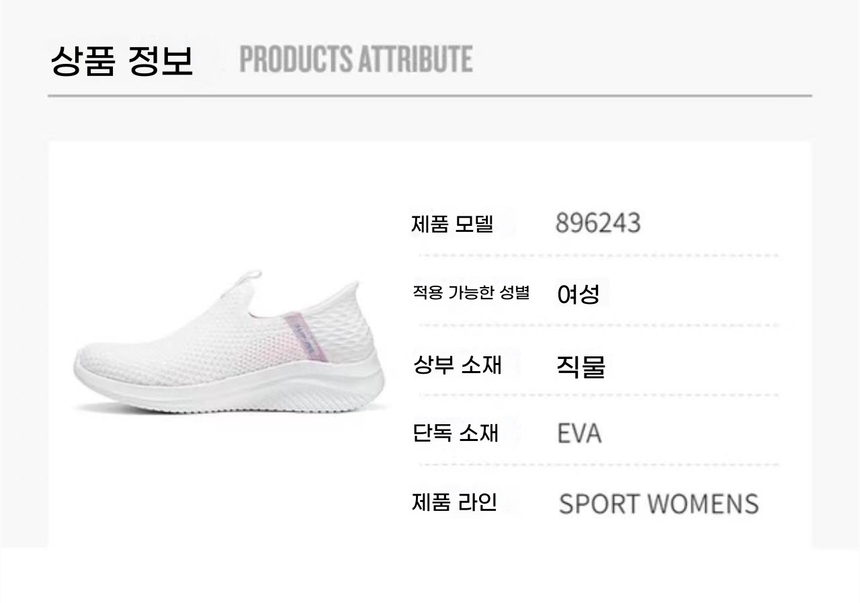Viewport: 860px width, 603px height.
Task: Select the 제품 모델 label
Action: (x=452, y=224)
